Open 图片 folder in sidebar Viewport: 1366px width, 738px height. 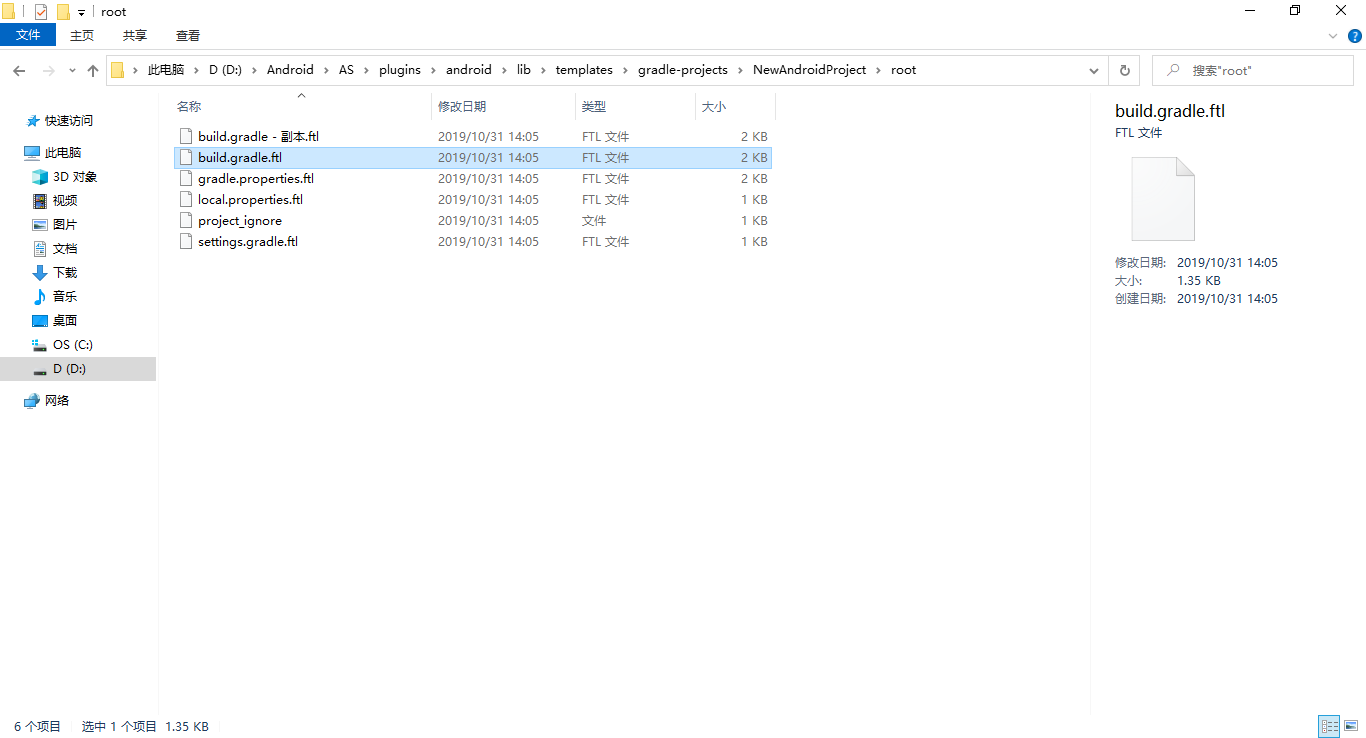[x=65, y=225]
